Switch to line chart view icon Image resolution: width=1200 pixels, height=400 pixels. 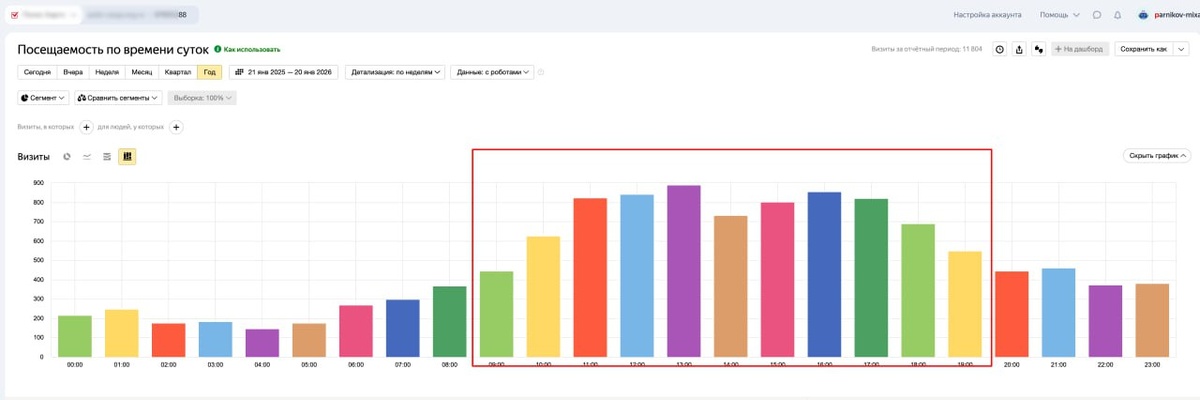point(87,157)
